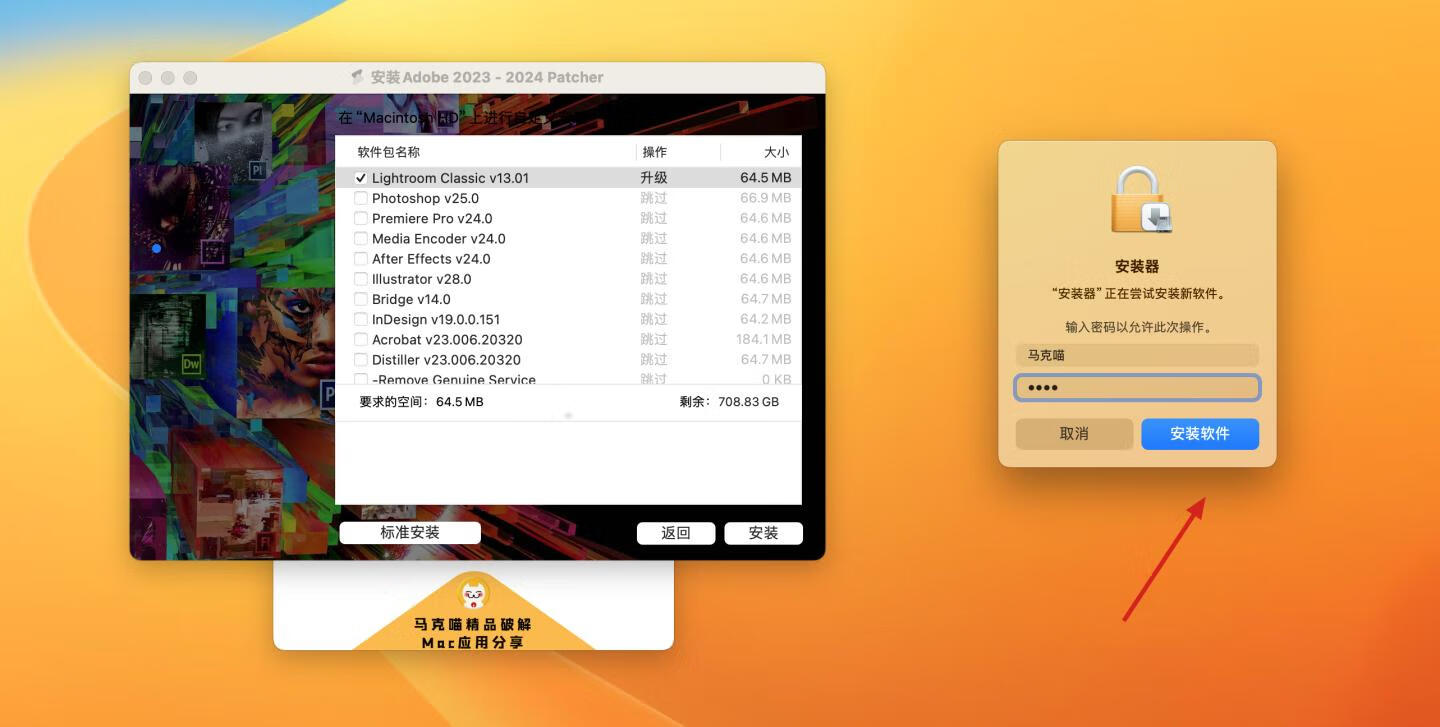The height and width of the screenshot is (727, 1440).
Task: Click the 64.2 MB InDesign size value
Action: click(766, 319)
